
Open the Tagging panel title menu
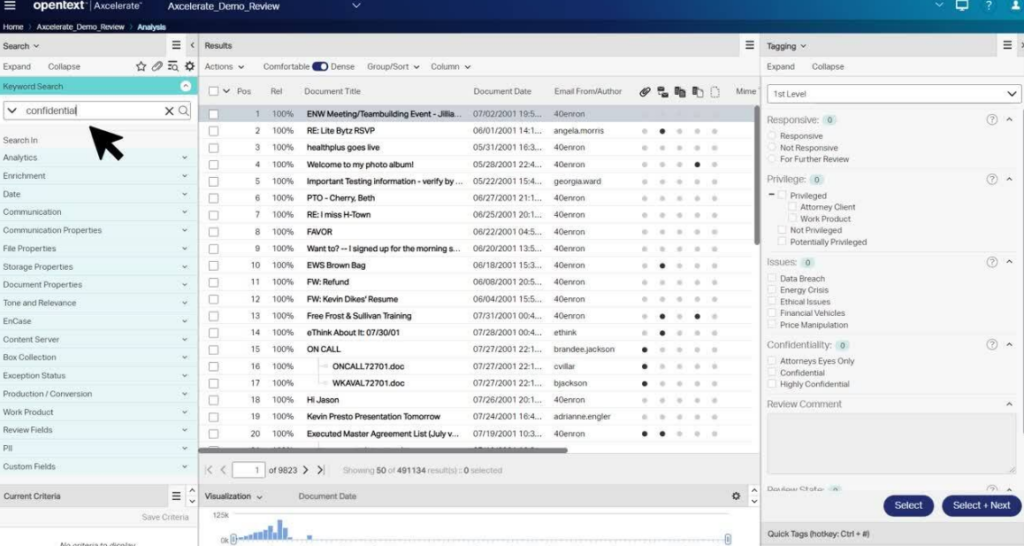coord(786,46)
